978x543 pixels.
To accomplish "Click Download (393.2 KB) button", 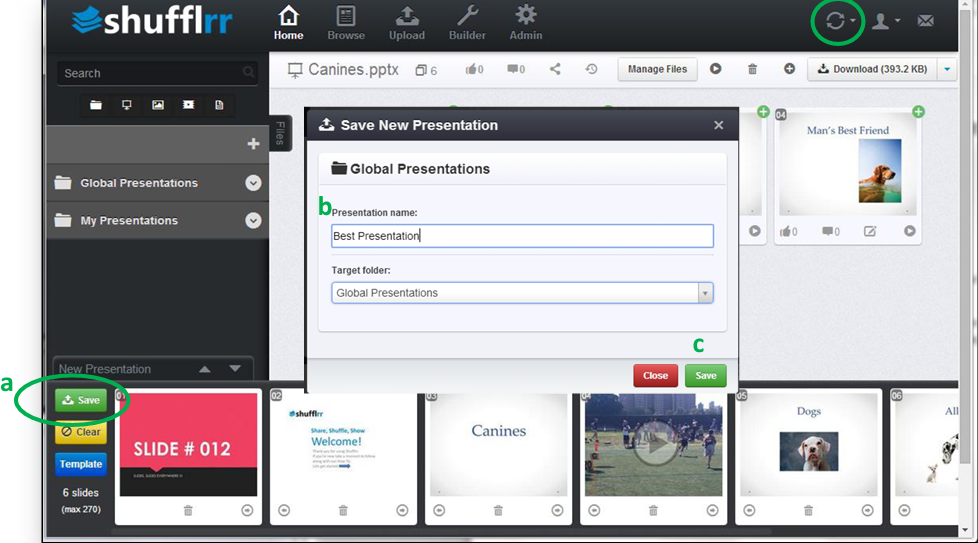I will (873, 69).
